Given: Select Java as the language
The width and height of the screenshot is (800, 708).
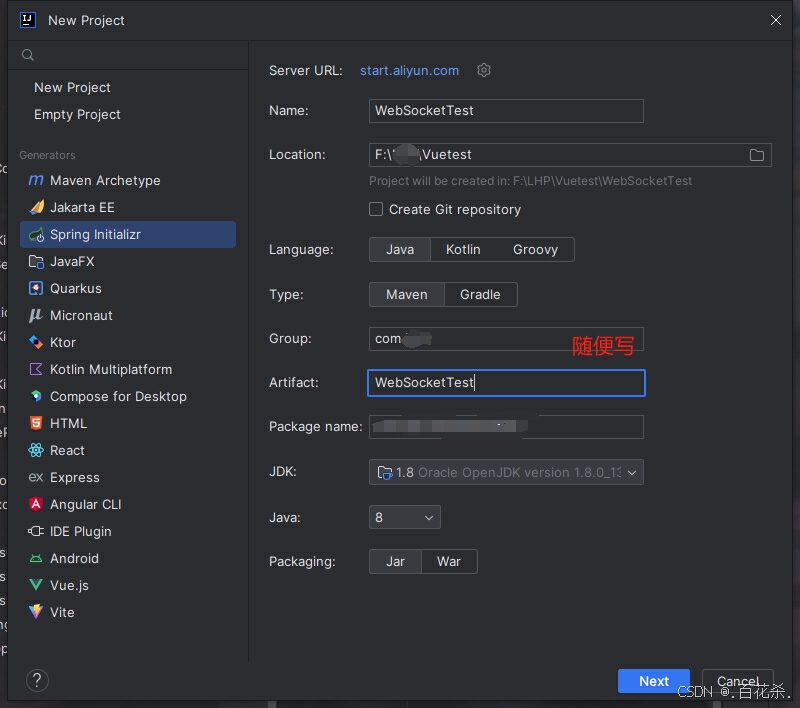Looking at the screenshot, I should pos(400,249).
